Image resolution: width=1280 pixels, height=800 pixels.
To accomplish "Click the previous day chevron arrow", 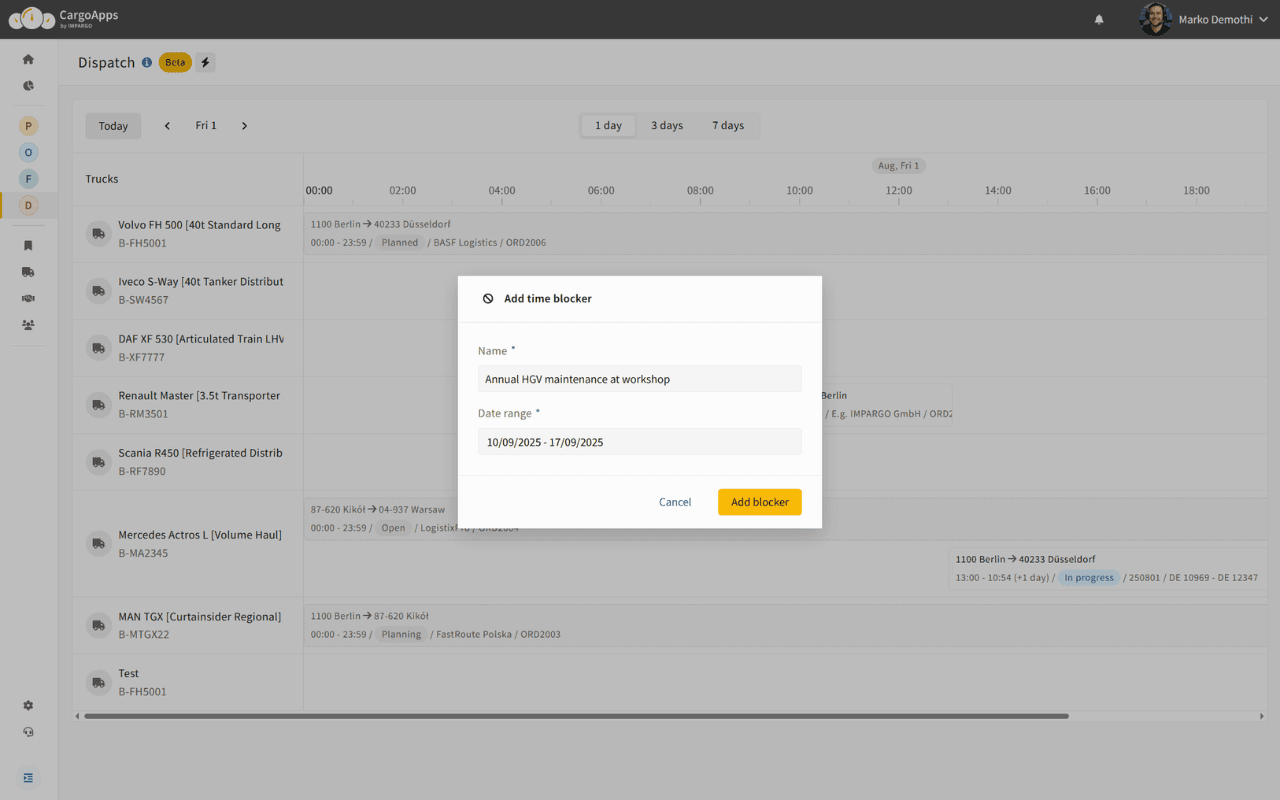I will pos(167,125).
